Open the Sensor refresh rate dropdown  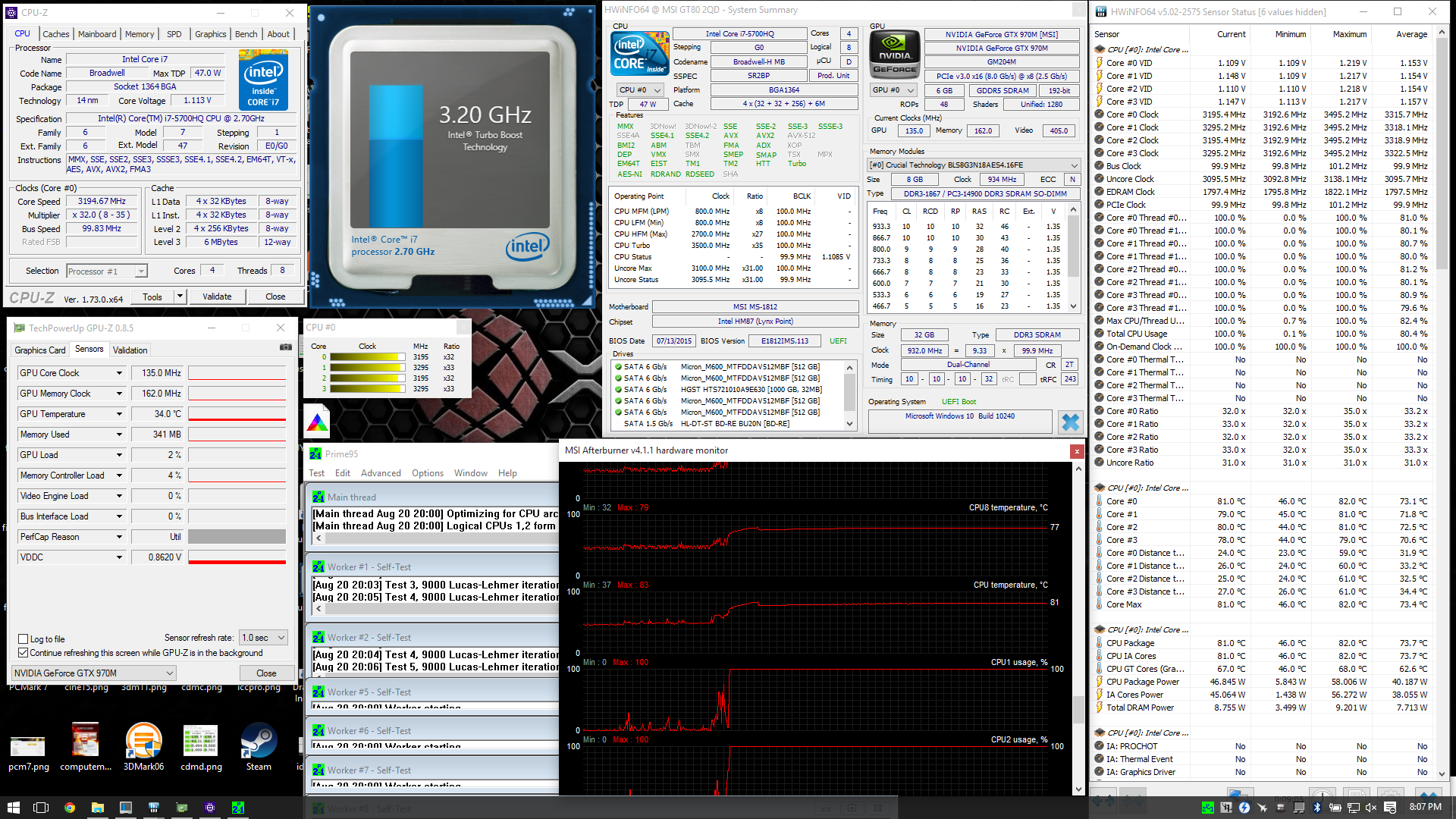(x=263, y=638)
